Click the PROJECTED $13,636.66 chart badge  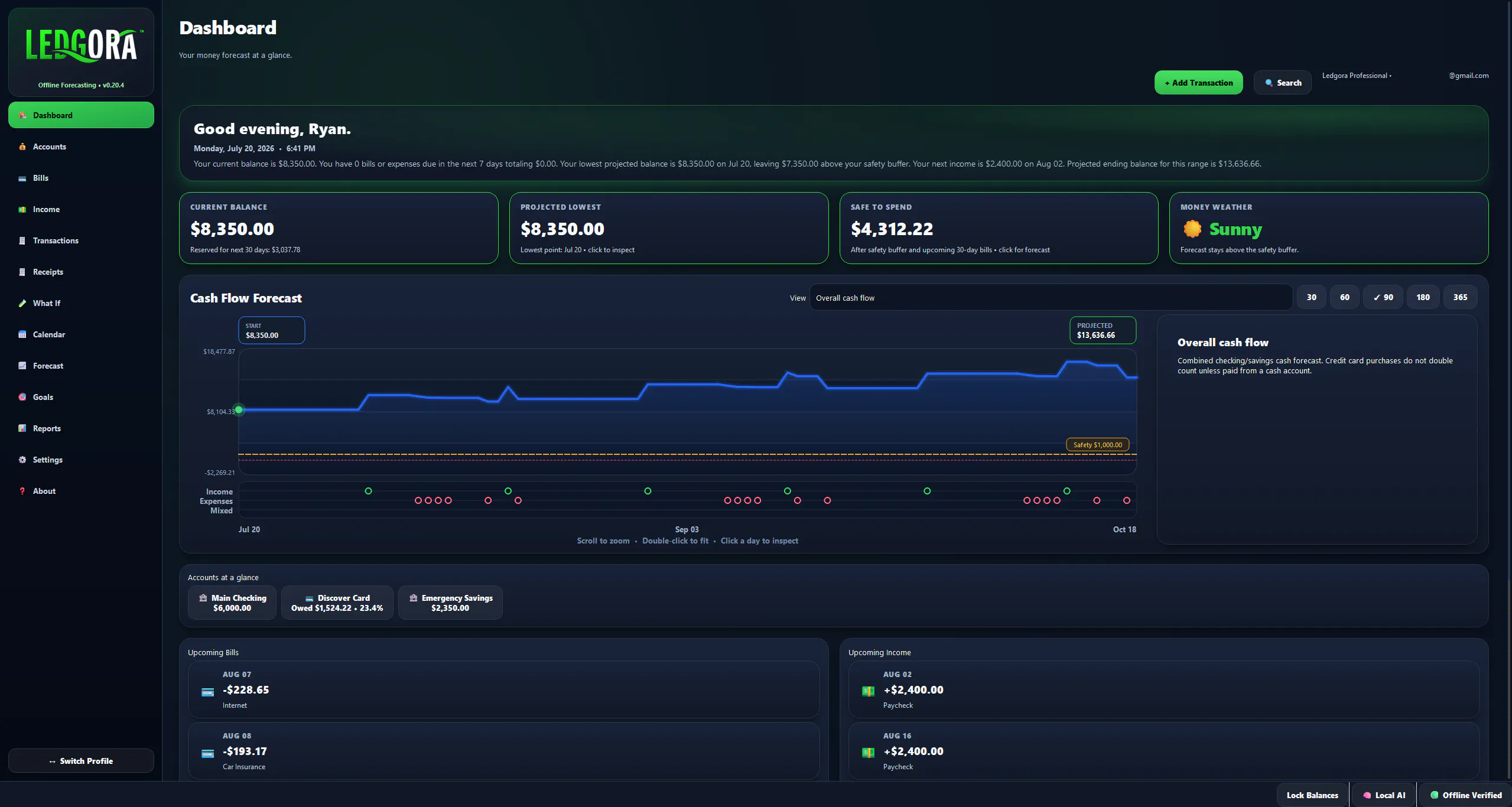pos(1103,330)
